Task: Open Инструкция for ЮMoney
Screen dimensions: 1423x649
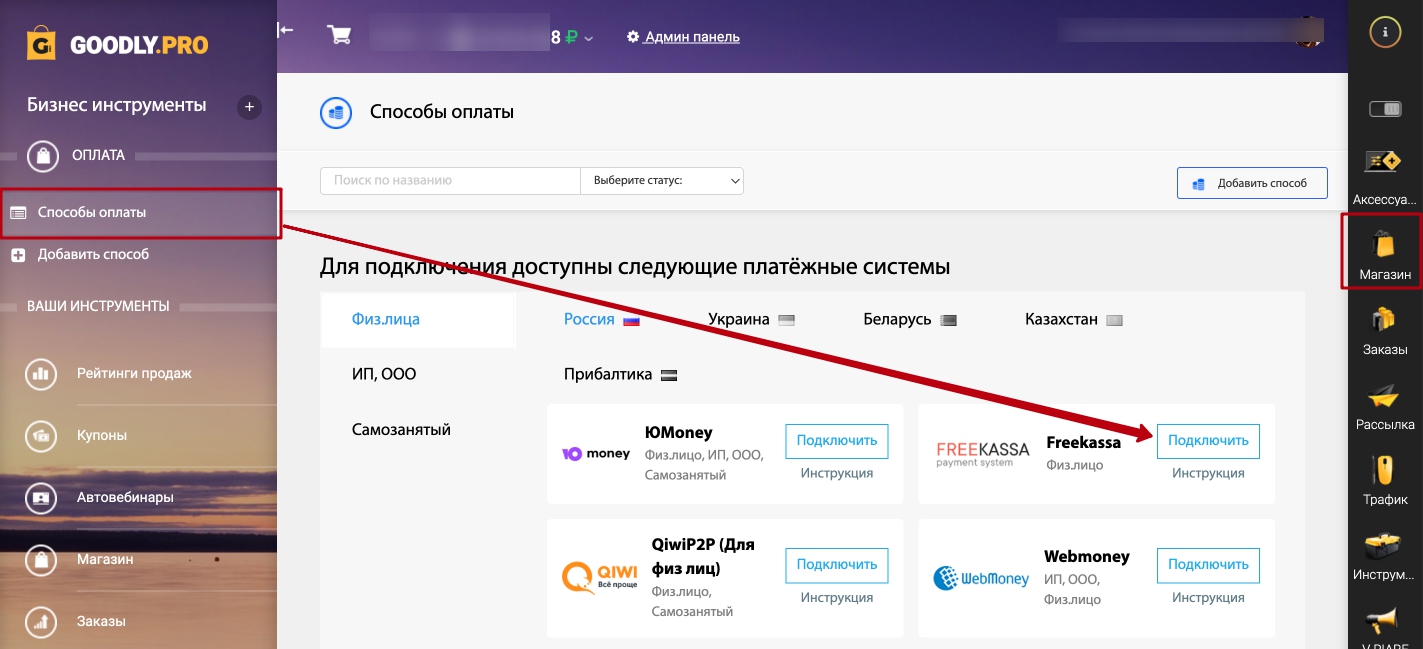Action: coord(837,473)
